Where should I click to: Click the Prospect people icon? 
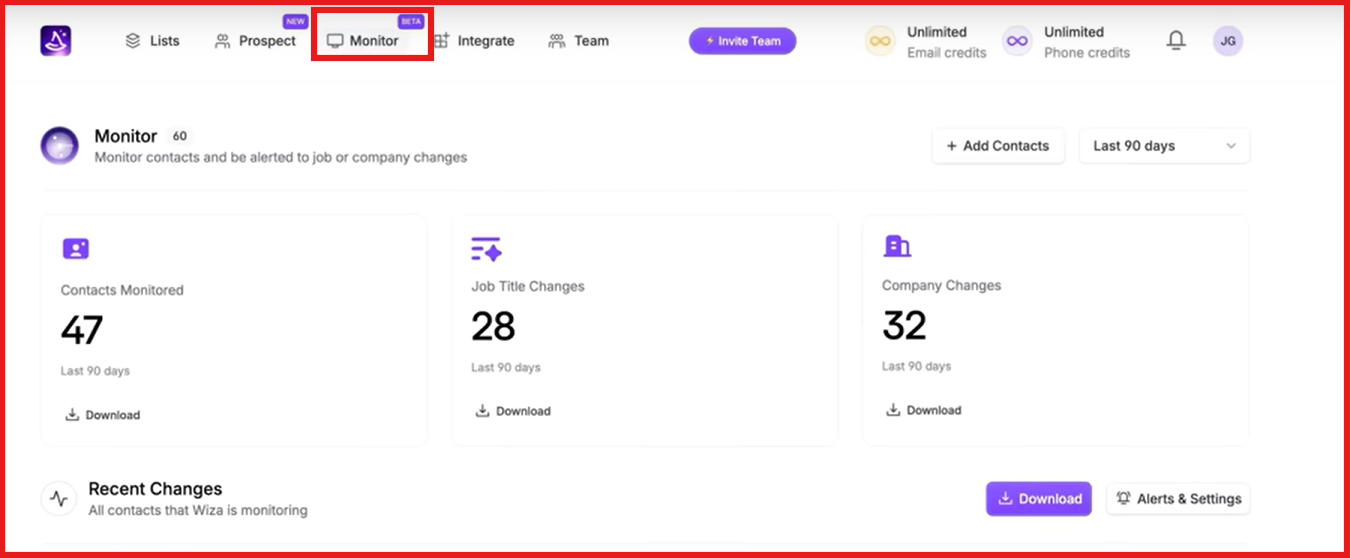click(223, 41)
